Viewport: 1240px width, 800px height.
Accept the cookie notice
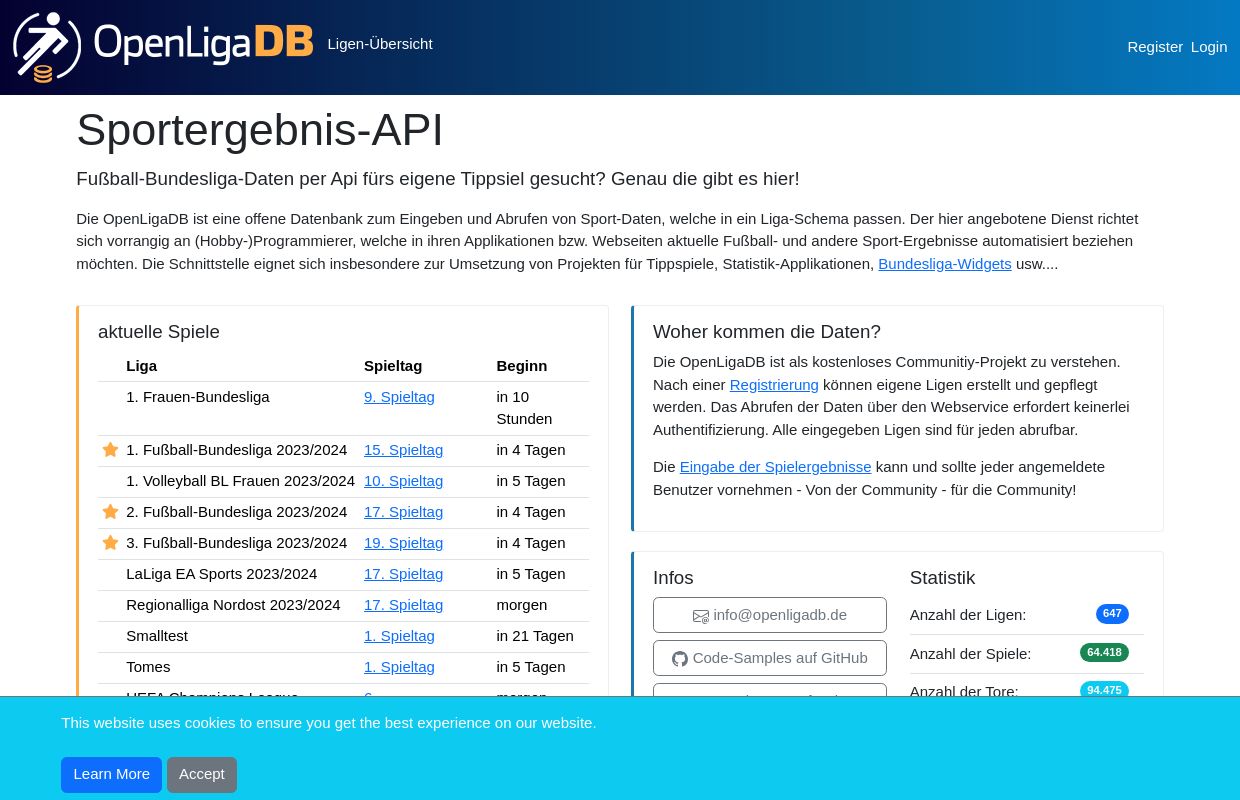click(202, 775)
